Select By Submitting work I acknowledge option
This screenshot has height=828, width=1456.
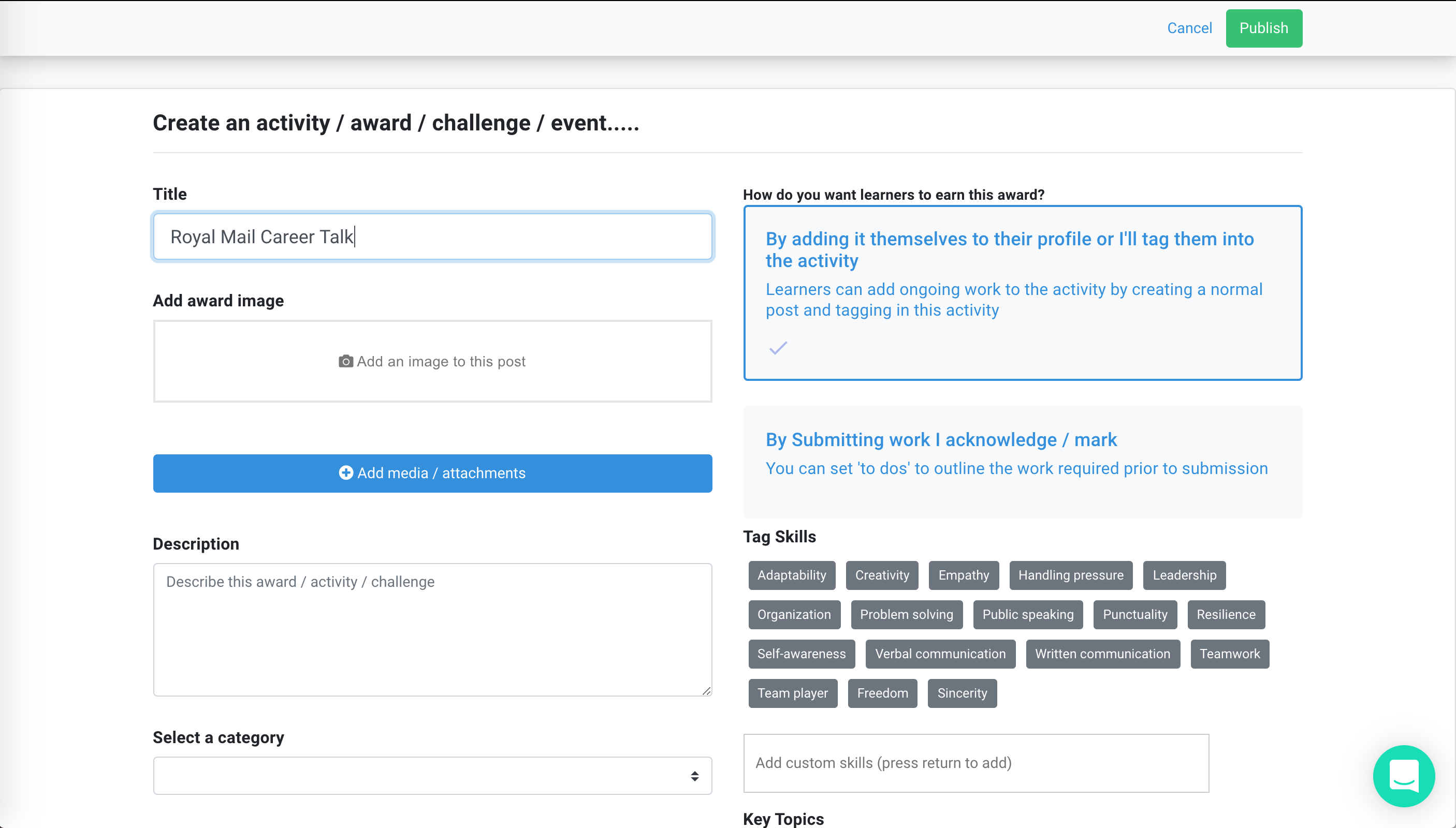1022,462
